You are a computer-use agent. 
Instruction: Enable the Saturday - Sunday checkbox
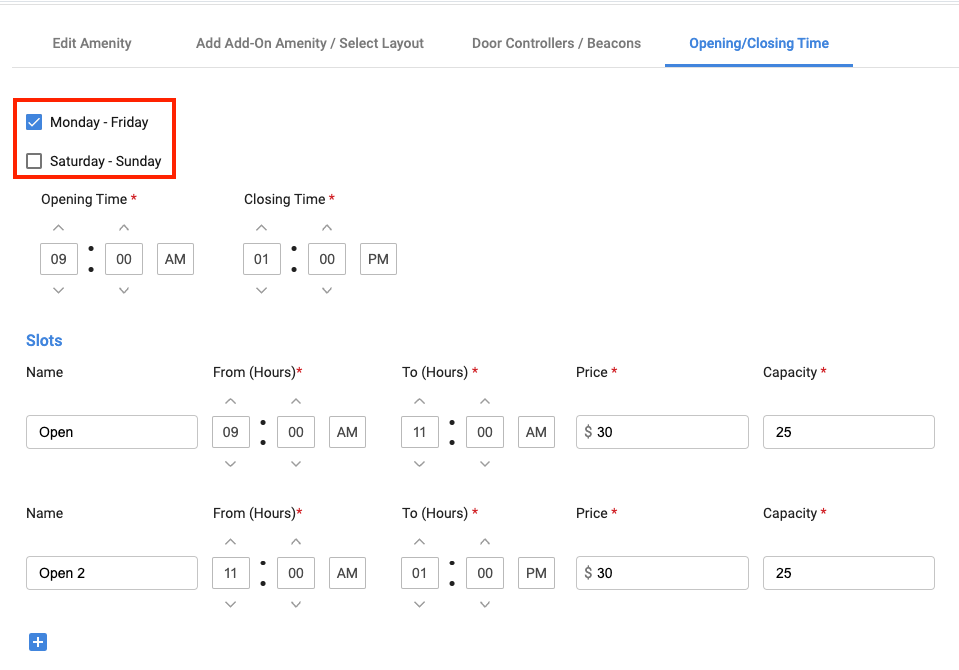[34, 161]
